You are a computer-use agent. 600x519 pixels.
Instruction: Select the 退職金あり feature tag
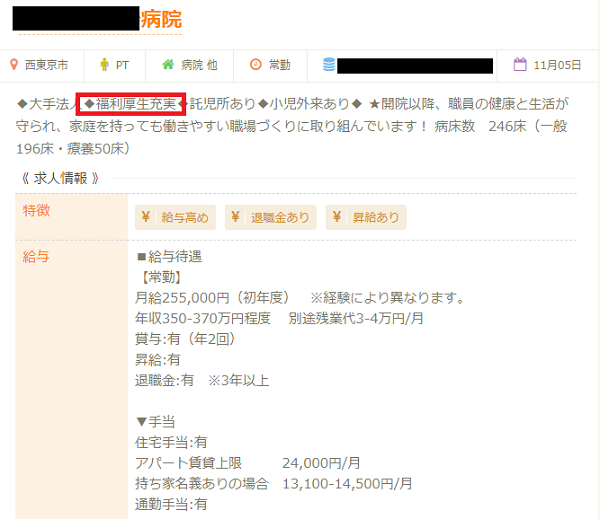(x=271, y=217)
